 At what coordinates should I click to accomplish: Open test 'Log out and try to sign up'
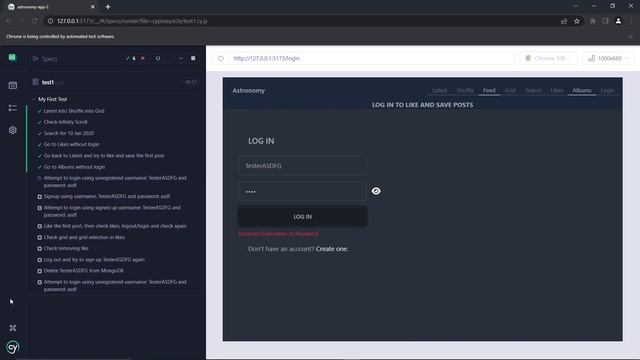94,260
